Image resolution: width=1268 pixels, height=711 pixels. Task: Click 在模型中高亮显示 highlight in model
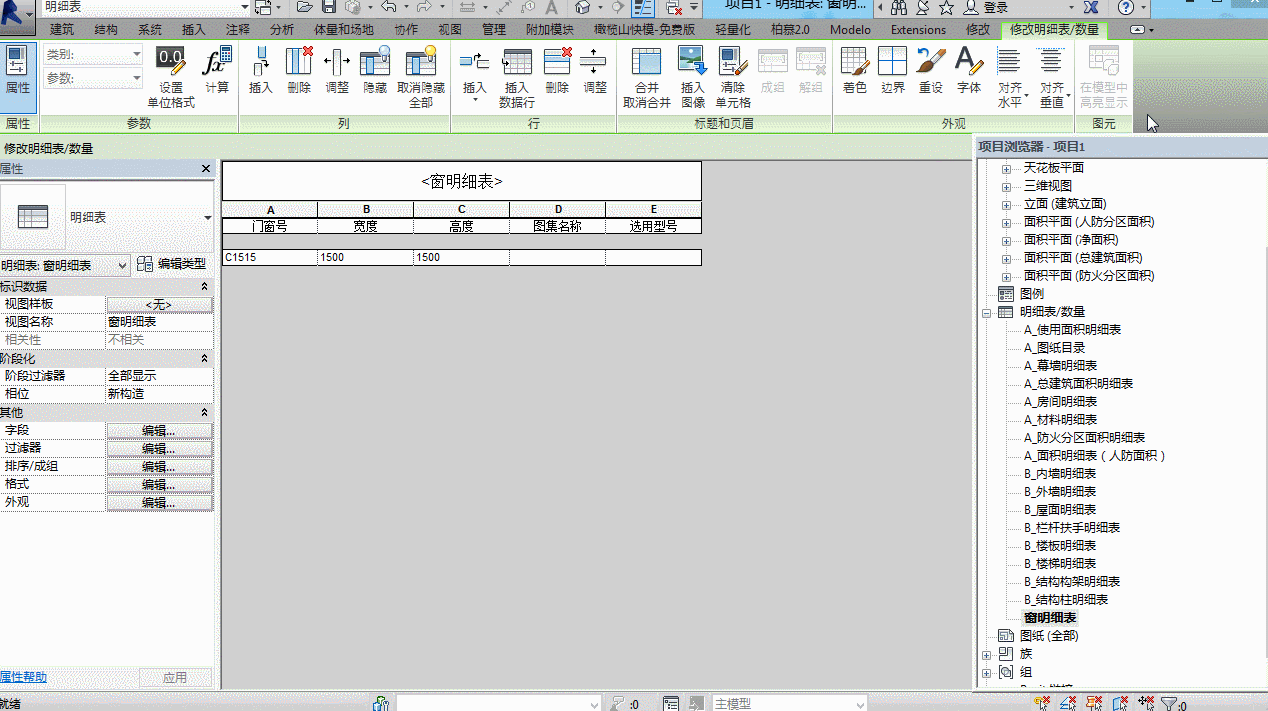[x=1104, y=78]
